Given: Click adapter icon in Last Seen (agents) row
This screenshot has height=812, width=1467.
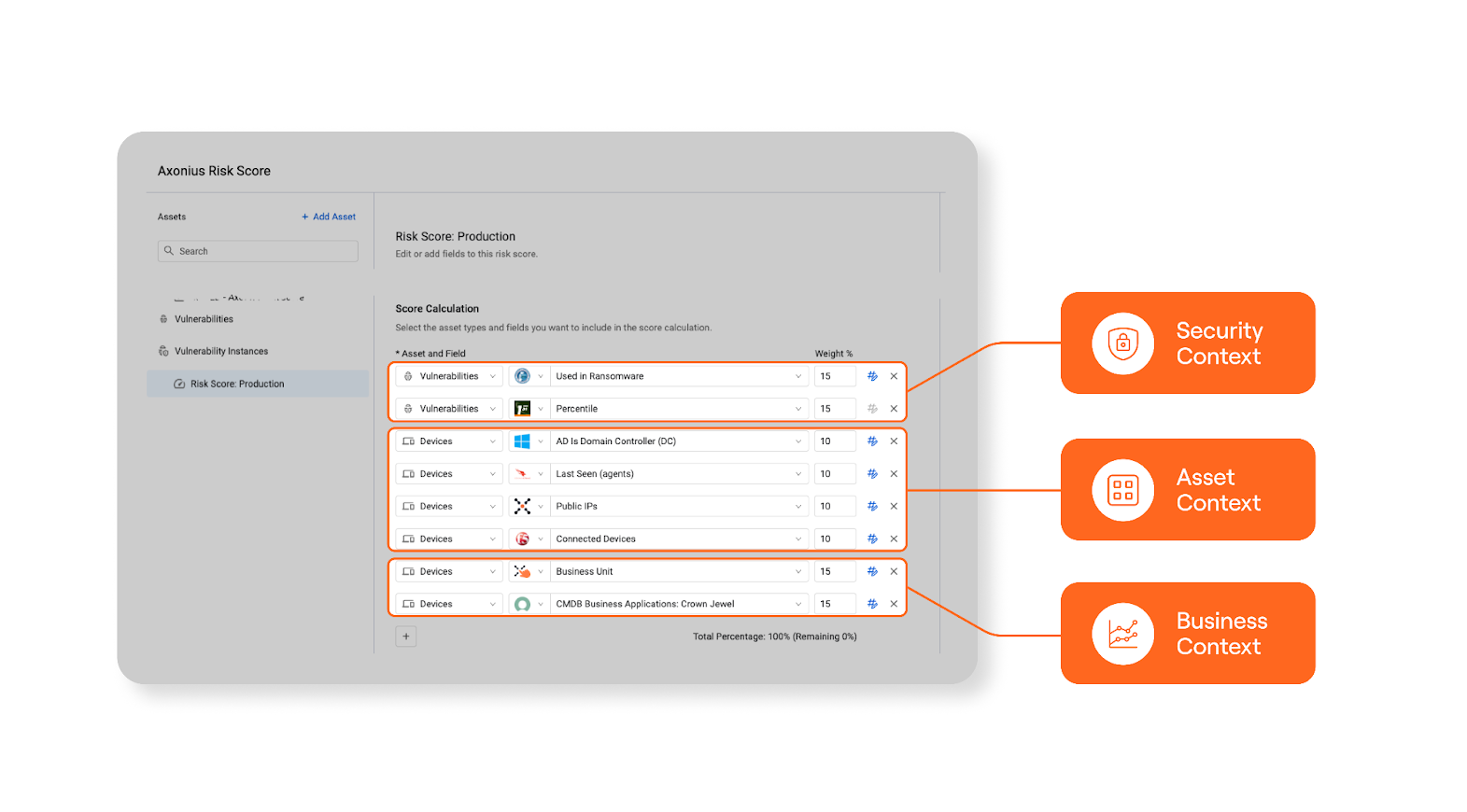Looking at the screenshot, I should tap(522, 474).
